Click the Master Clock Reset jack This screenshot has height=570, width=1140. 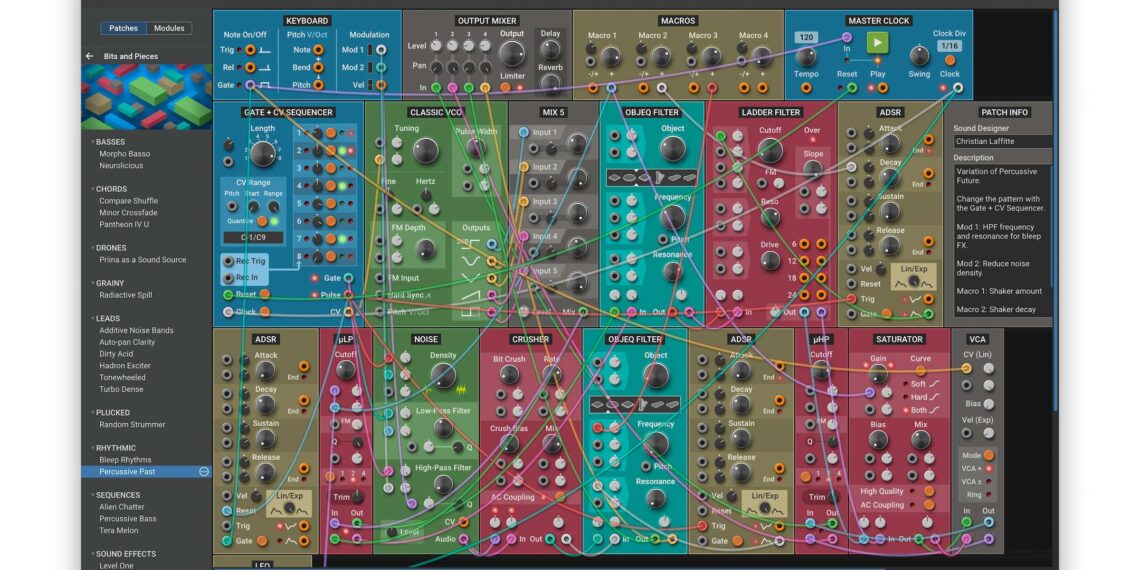point(852,88)
